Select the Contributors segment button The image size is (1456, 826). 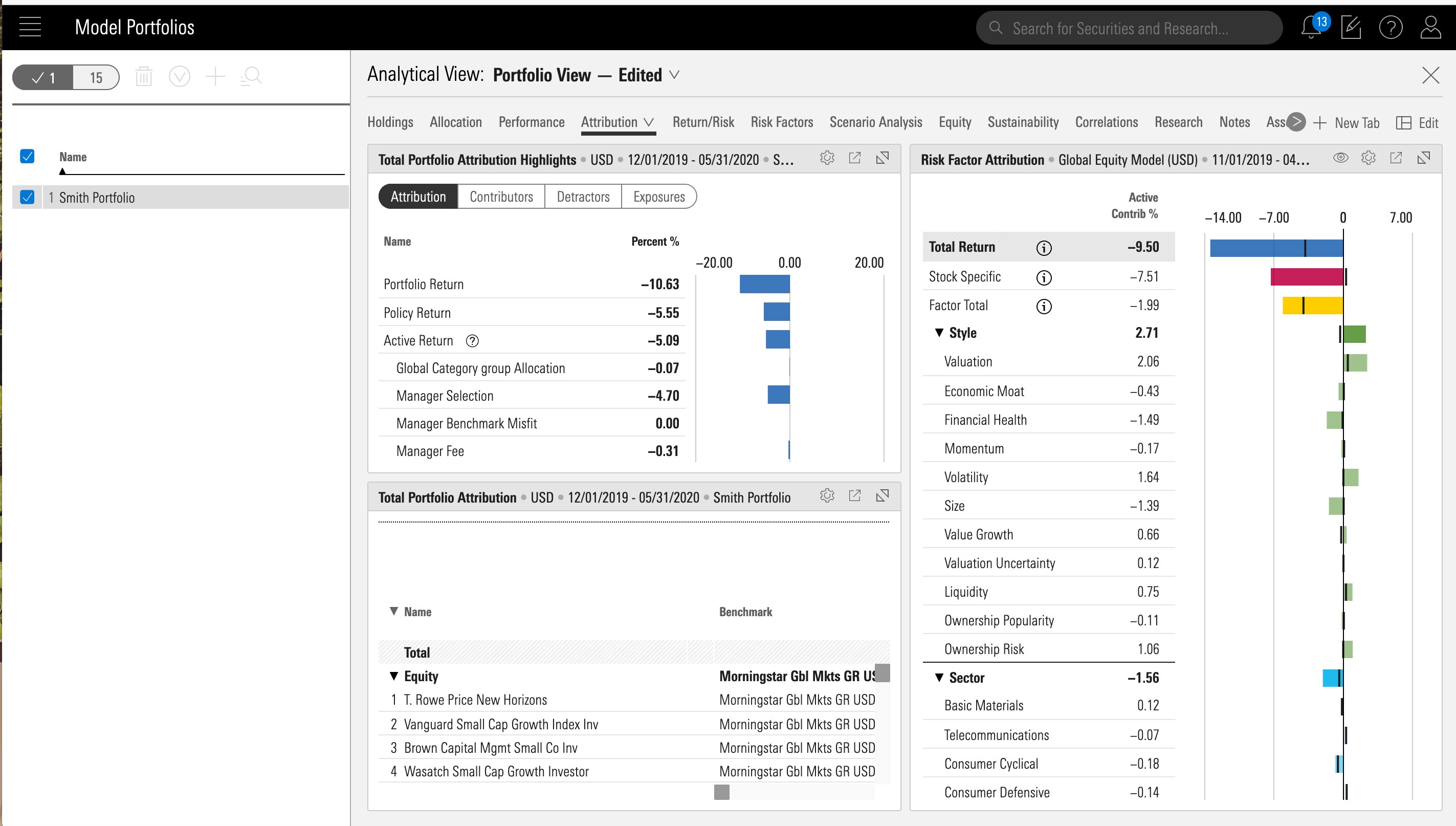tap(501, 197)
